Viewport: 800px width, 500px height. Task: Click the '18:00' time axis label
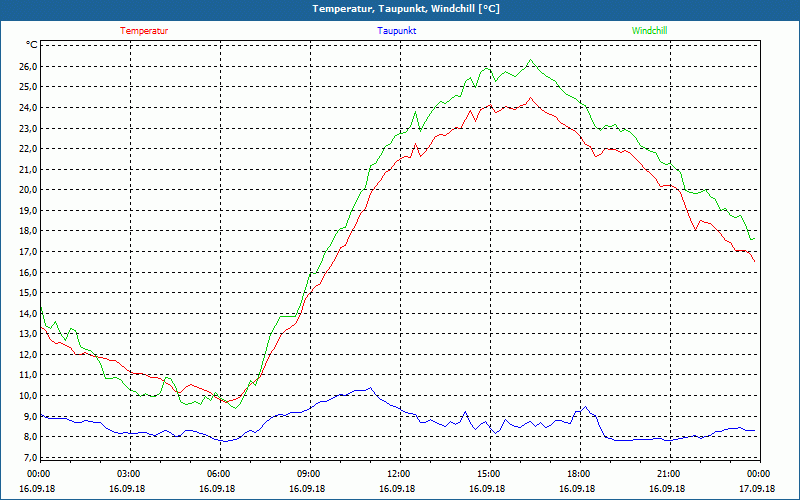[x=578, y=474]
